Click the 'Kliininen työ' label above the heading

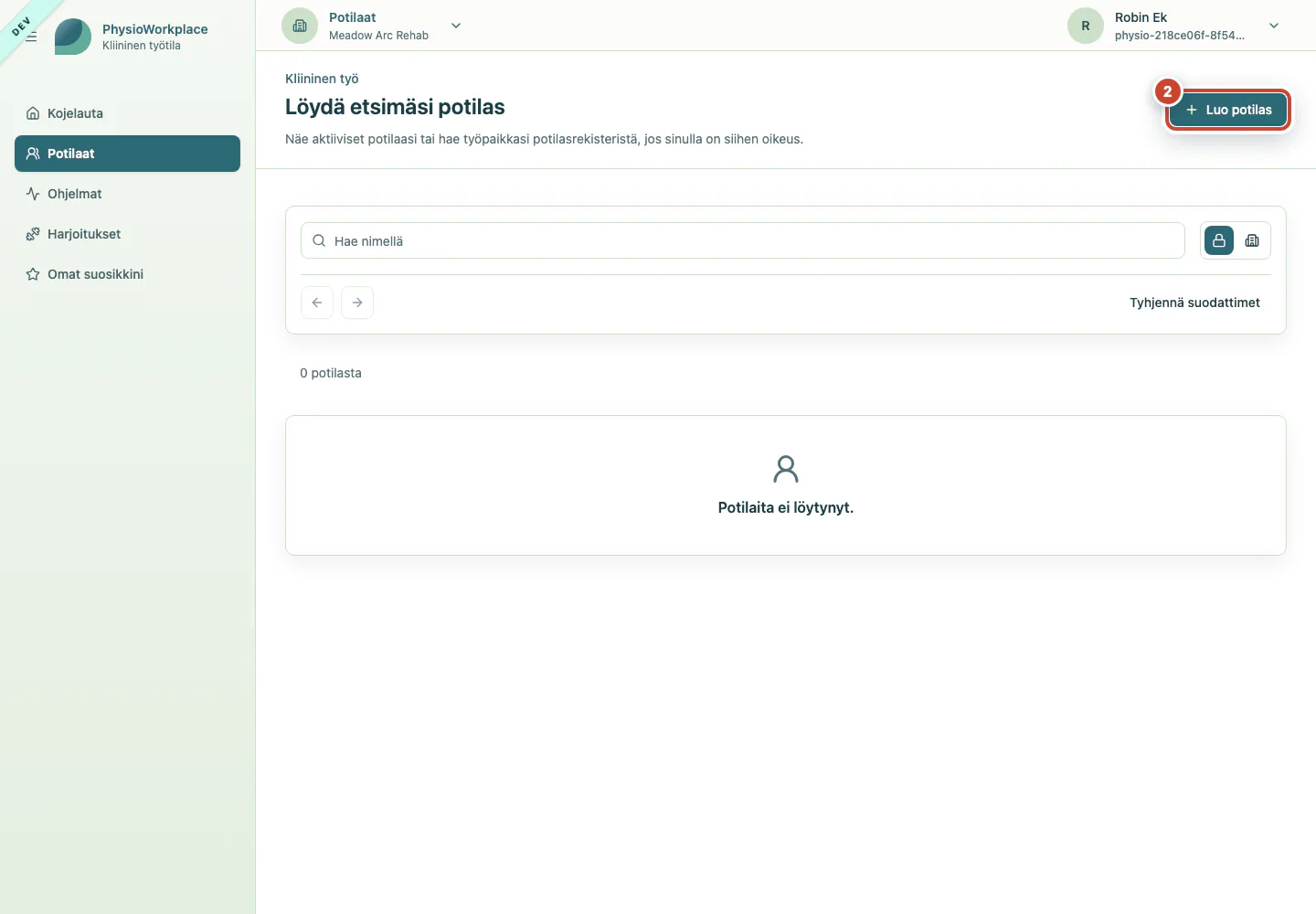click(322, 79)
